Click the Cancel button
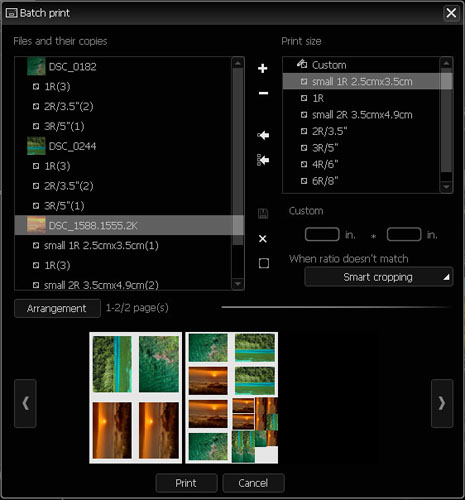 (253, 483)
